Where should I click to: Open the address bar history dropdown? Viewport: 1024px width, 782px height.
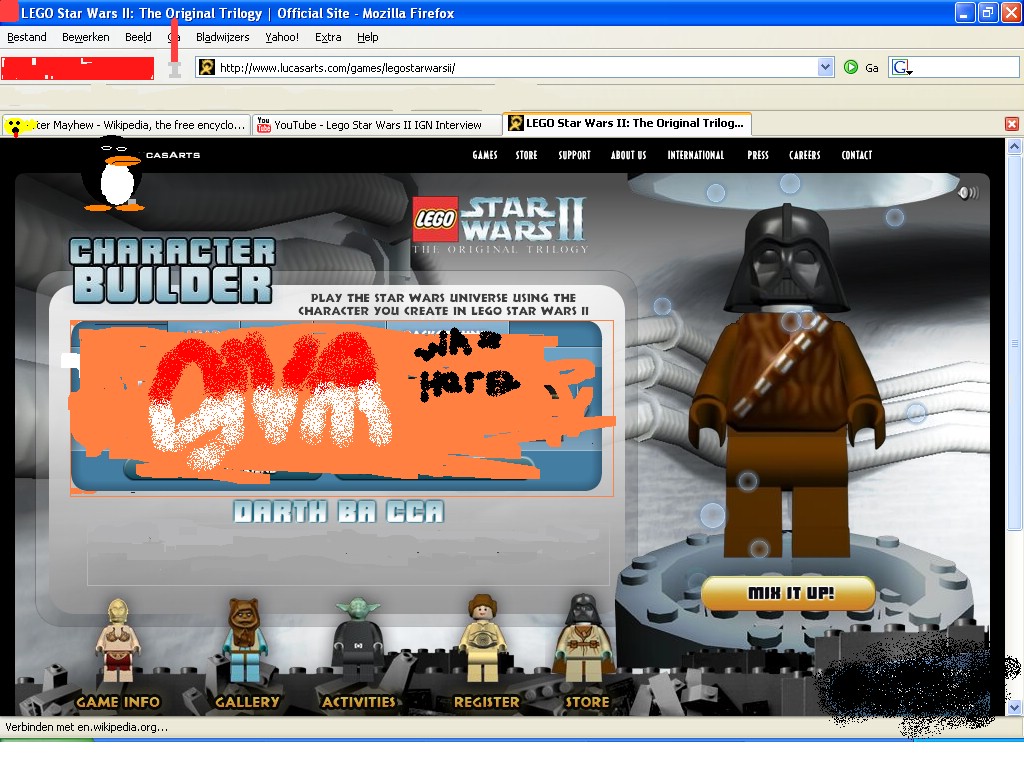point(825,66)
